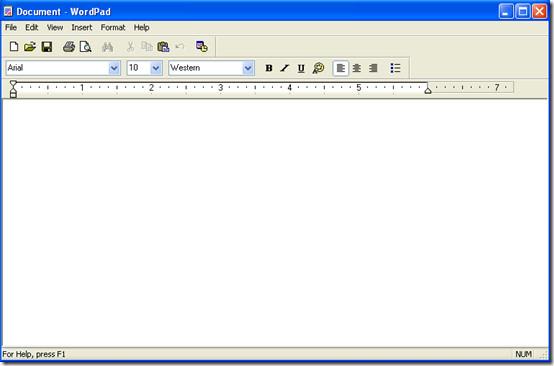Open the View menu
The height and width of the screenshot is (366, 554).
[x=55, y=28]
